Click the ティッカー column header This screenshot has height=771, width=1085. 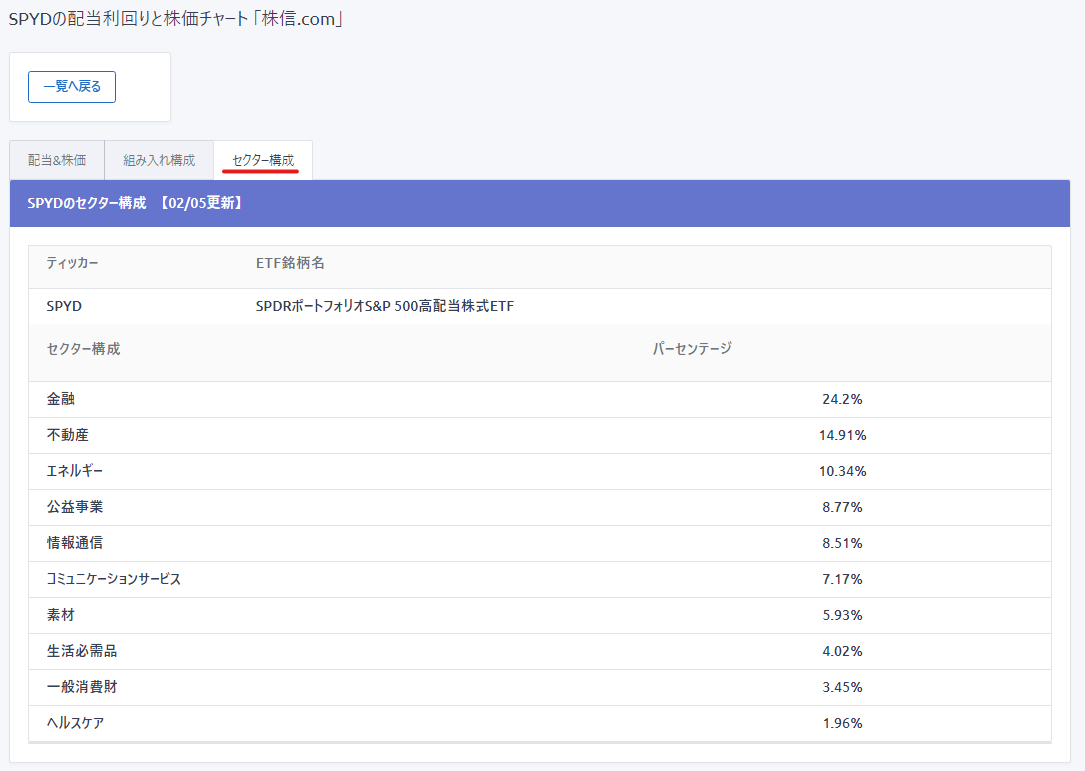tap(72, 263)
